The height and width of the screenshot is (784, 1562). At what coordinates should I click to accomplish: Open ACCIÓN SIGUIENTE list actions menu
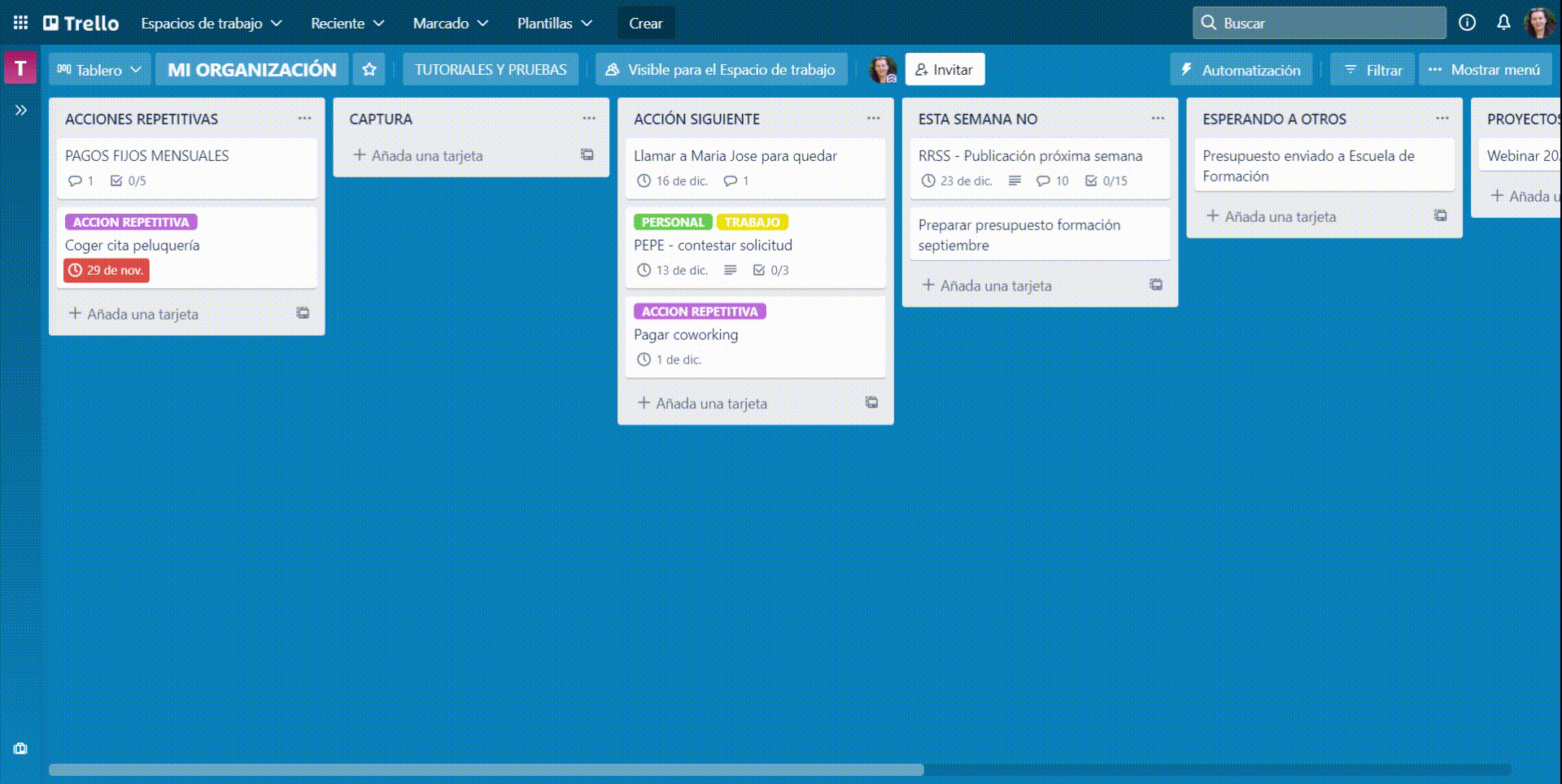[873, 118]
